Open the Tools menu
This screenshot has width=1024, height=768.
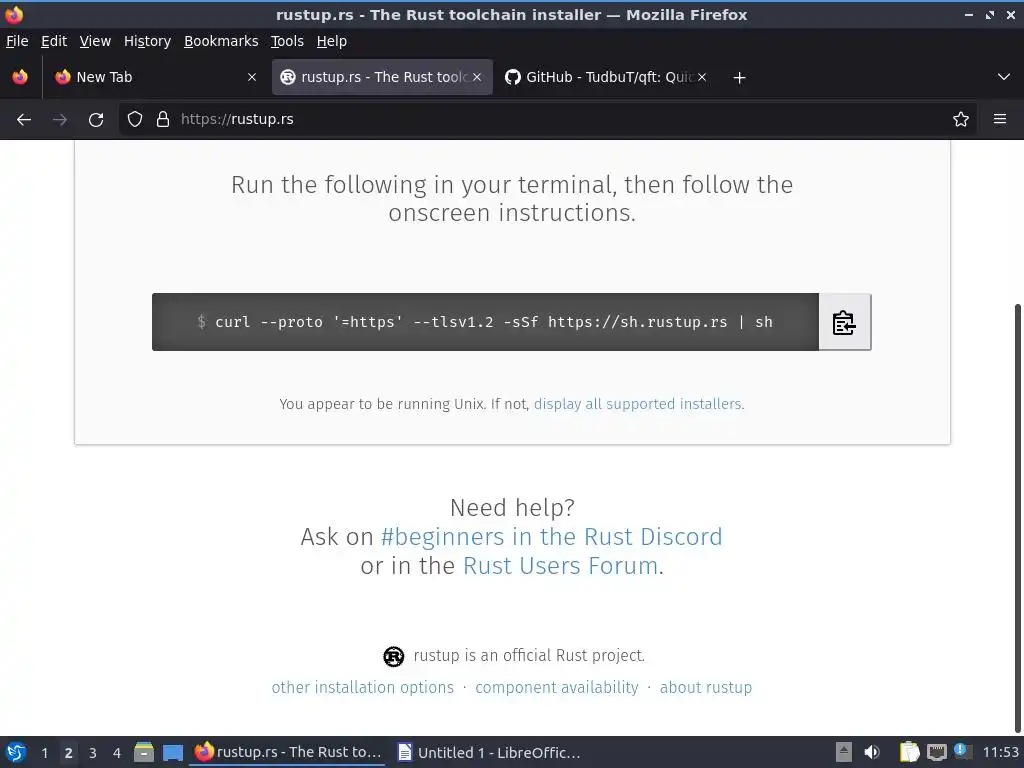287,41
